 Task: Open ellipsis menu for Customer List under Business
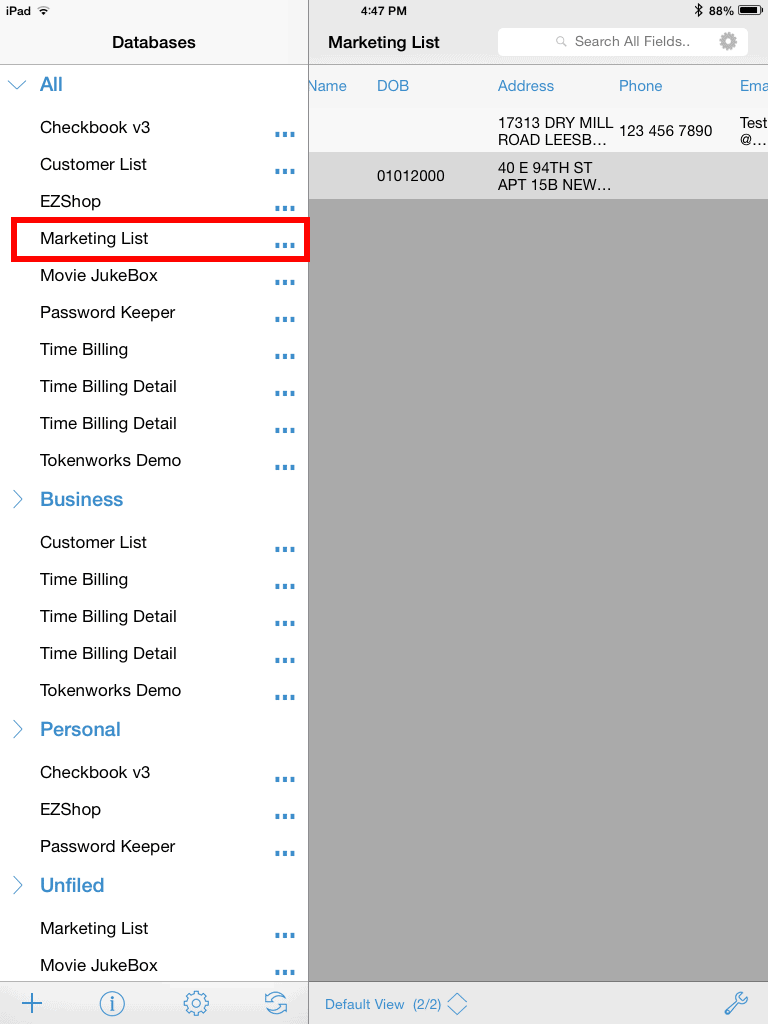(x=285, y=549)
